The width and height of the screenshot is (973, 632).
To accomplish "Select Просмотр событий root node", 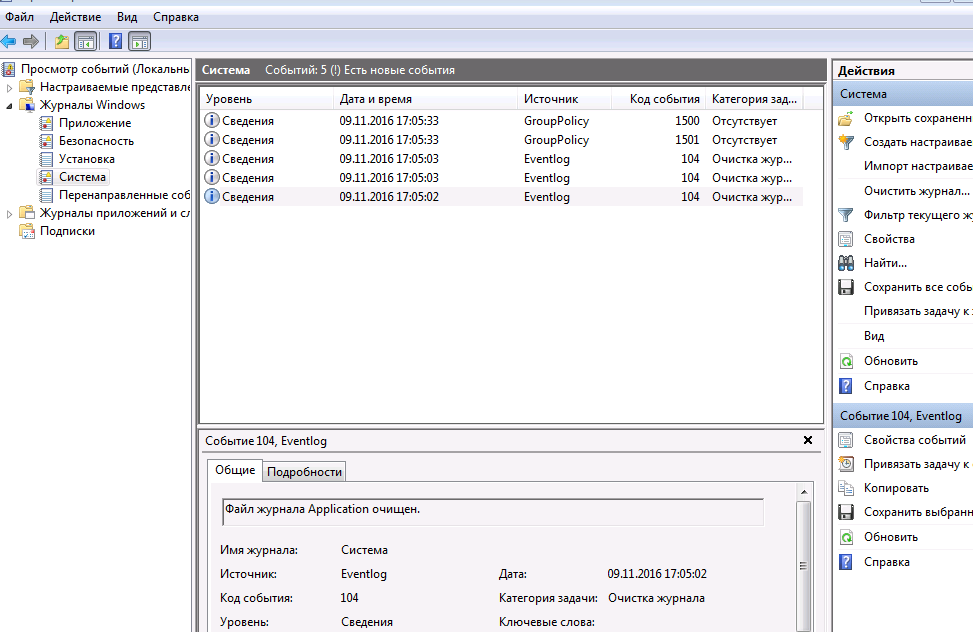I will (104, 69).
